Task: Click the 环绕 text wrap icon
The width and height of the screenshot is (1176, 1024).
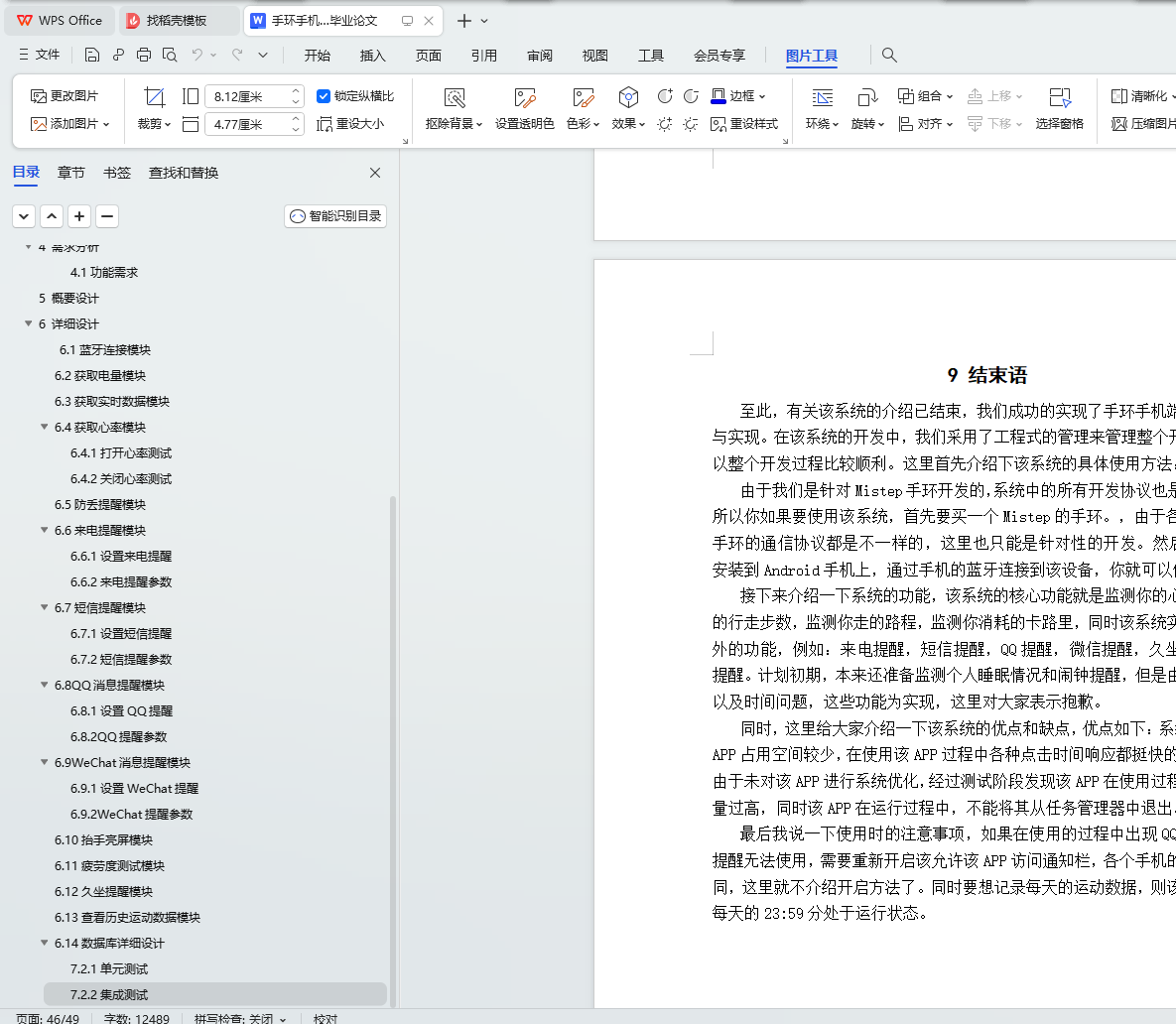Action: tap(822, 97)
